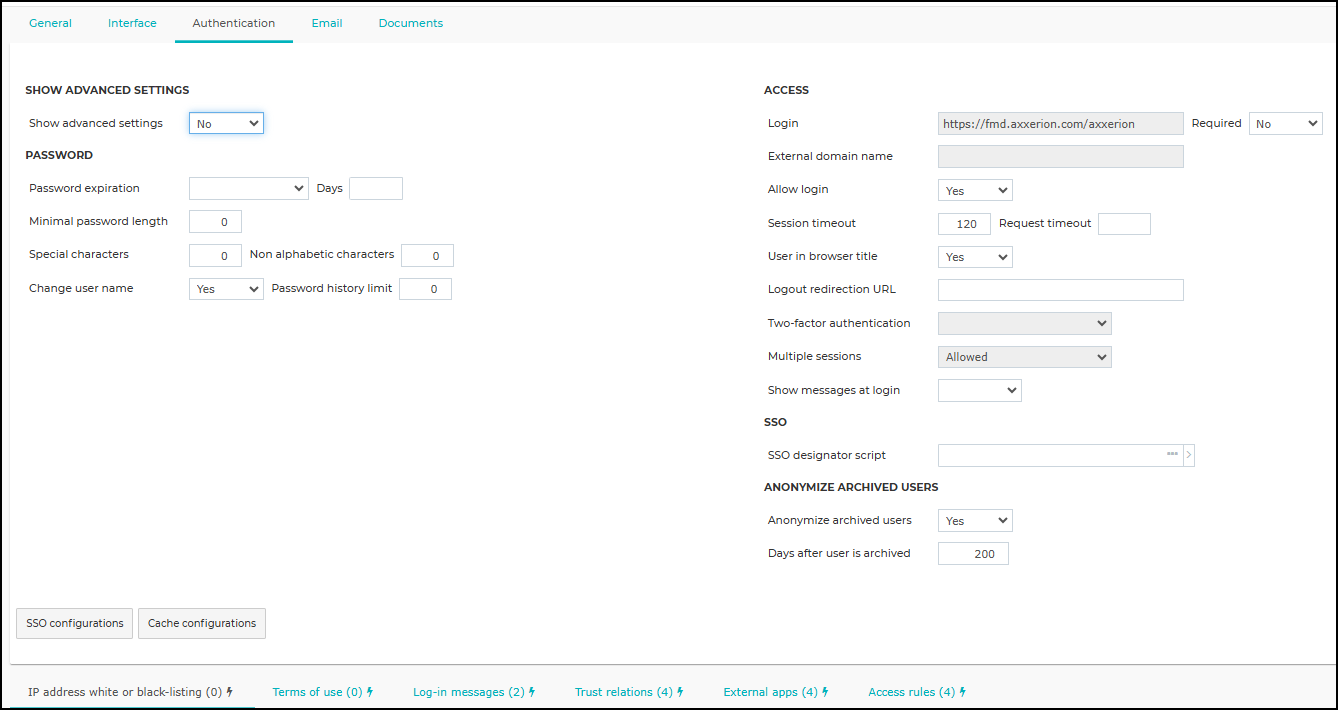The height and width of the screenshot is (710, 1338).
Task: Click the Special characters number field
Action: pyautogui.click(x=215, y=256)
